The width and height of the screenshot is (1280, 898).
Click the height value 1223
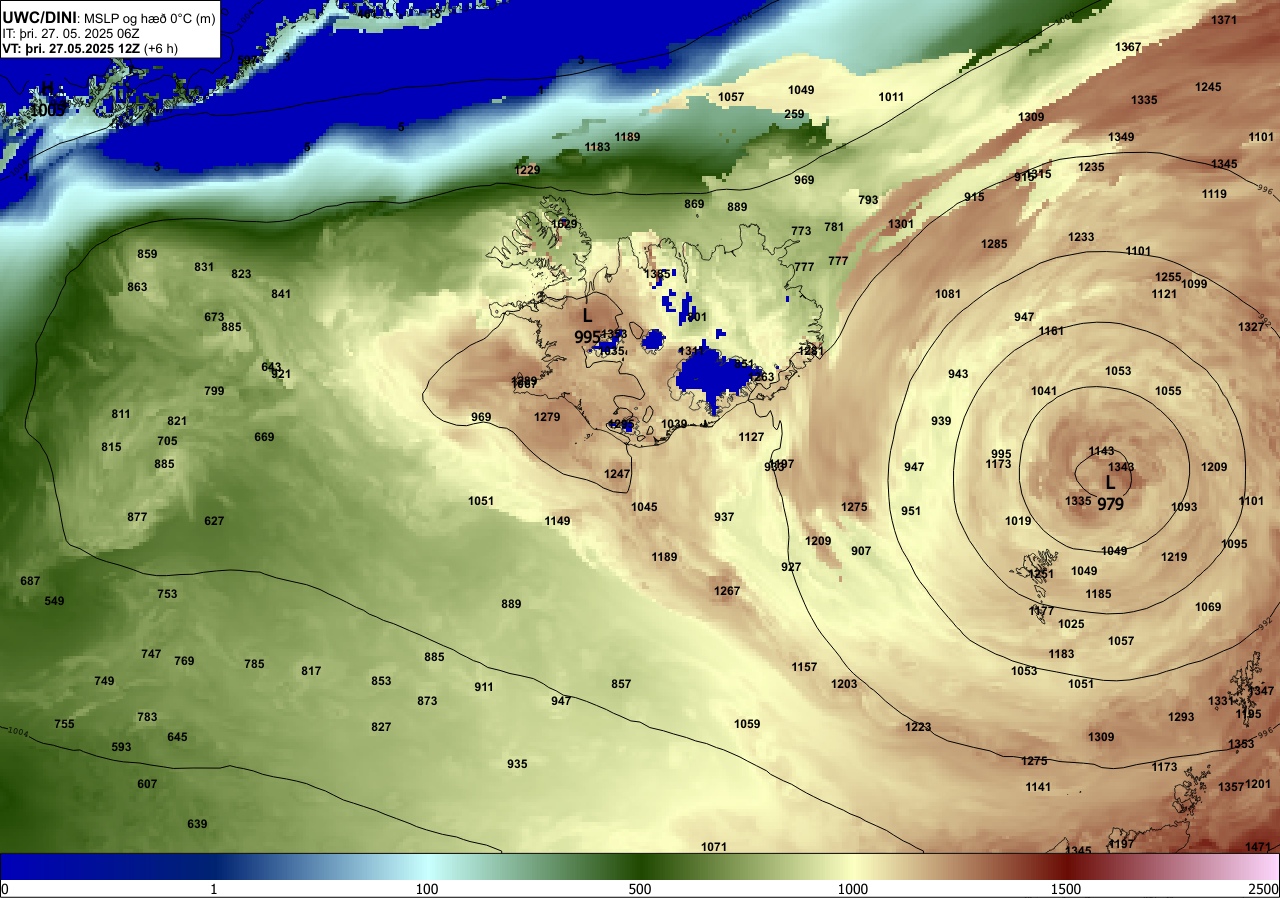[x=918, y=727]
